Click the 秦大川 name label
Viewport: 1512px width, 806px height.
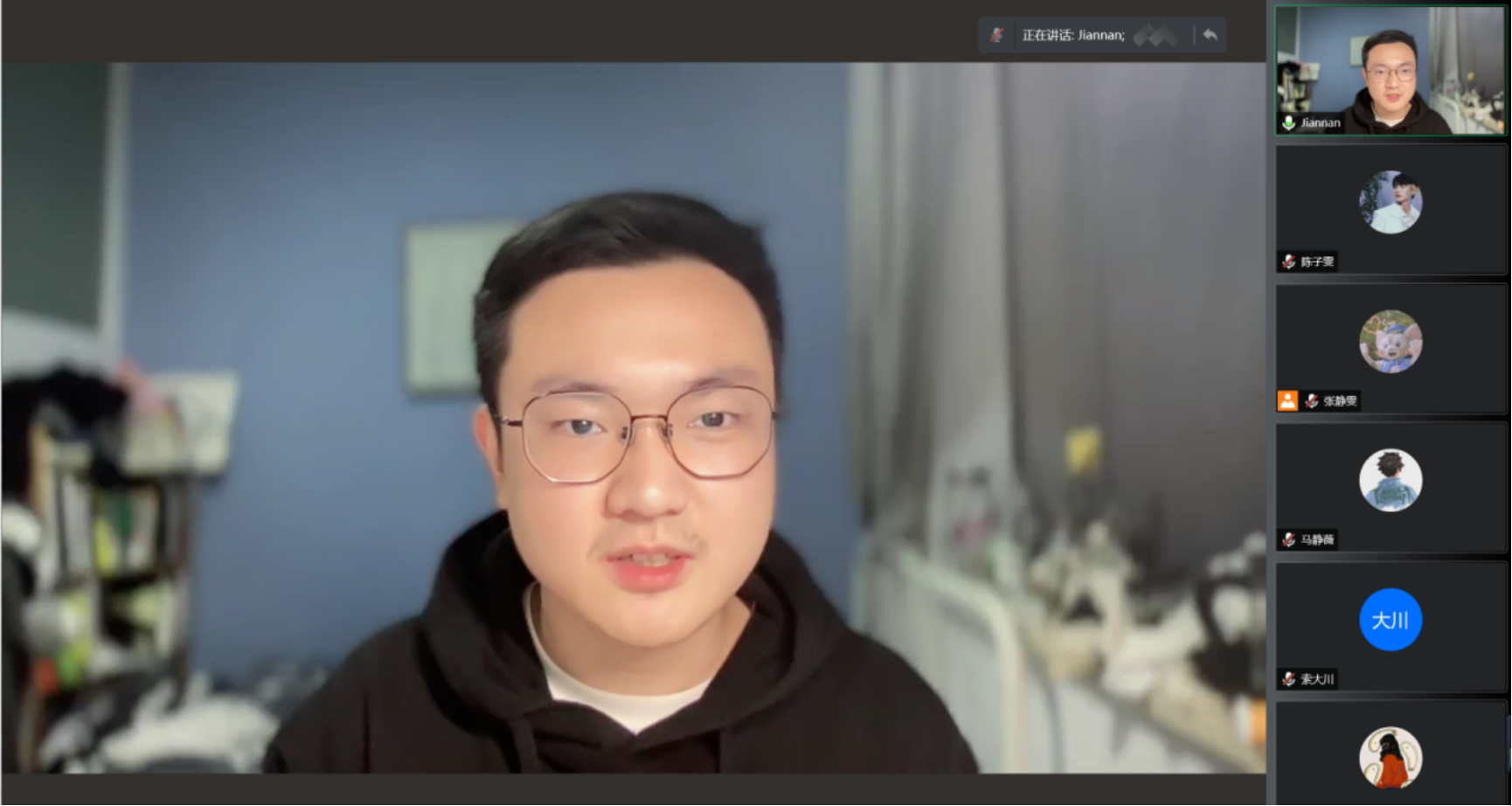(1317, 678)
